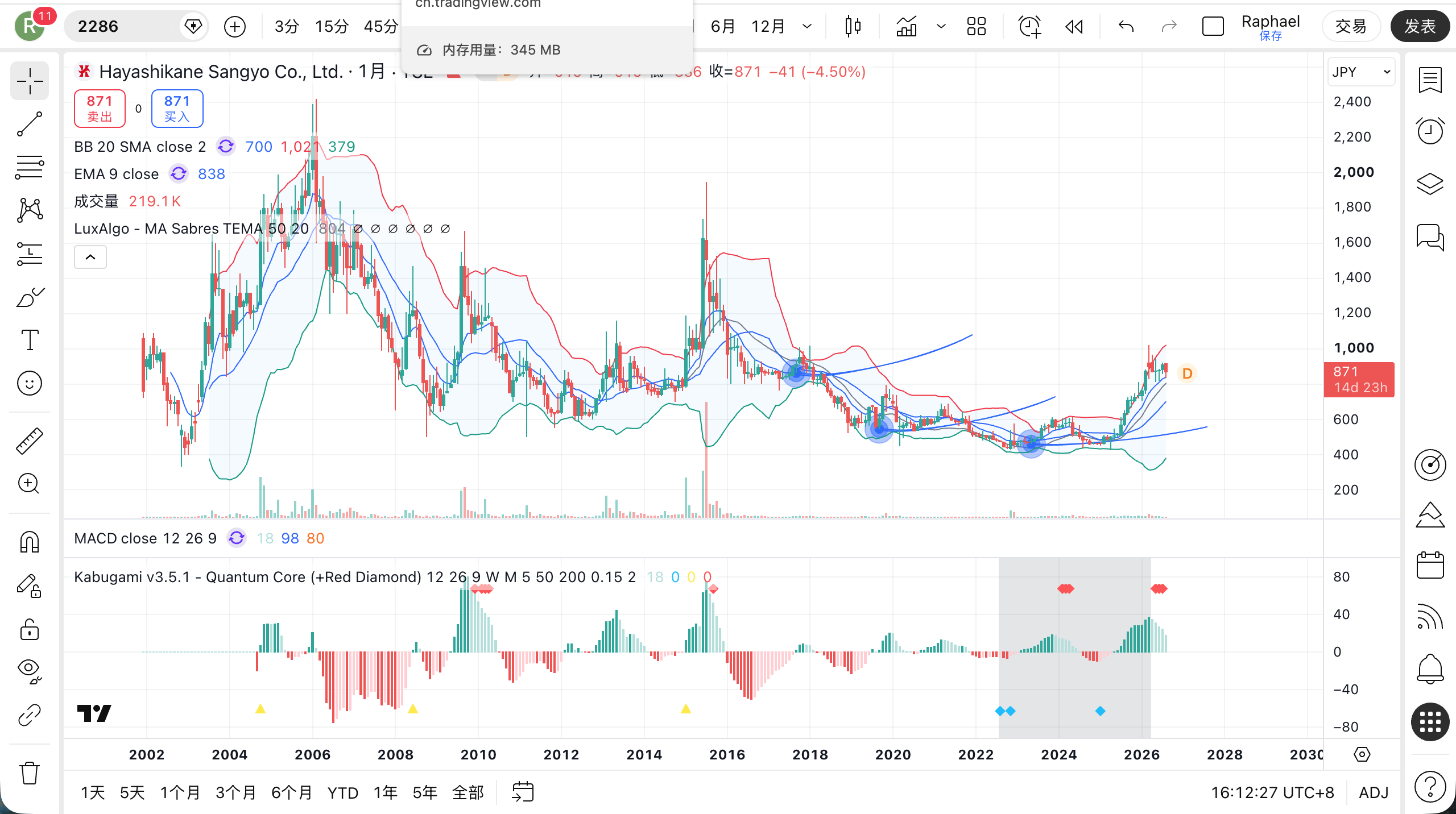Set the range to 5天
Screen dimensions: 1456x814
tap(132, 792)
